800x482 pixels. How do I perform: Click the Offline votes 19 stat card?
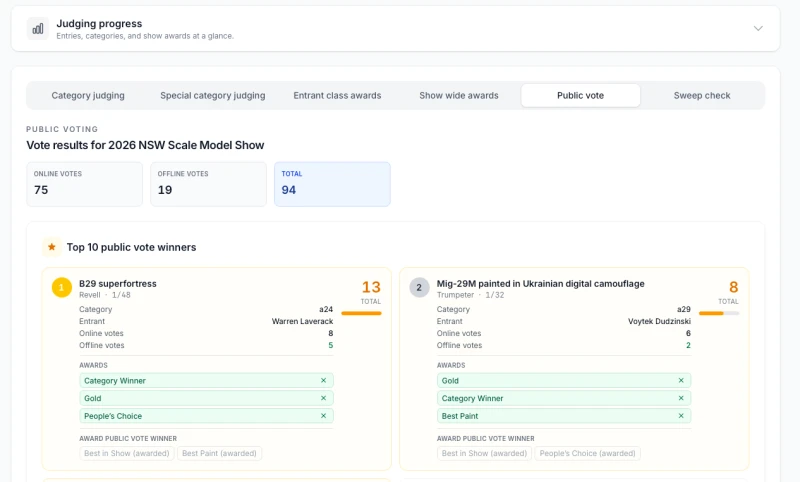[x=208, y=184]
